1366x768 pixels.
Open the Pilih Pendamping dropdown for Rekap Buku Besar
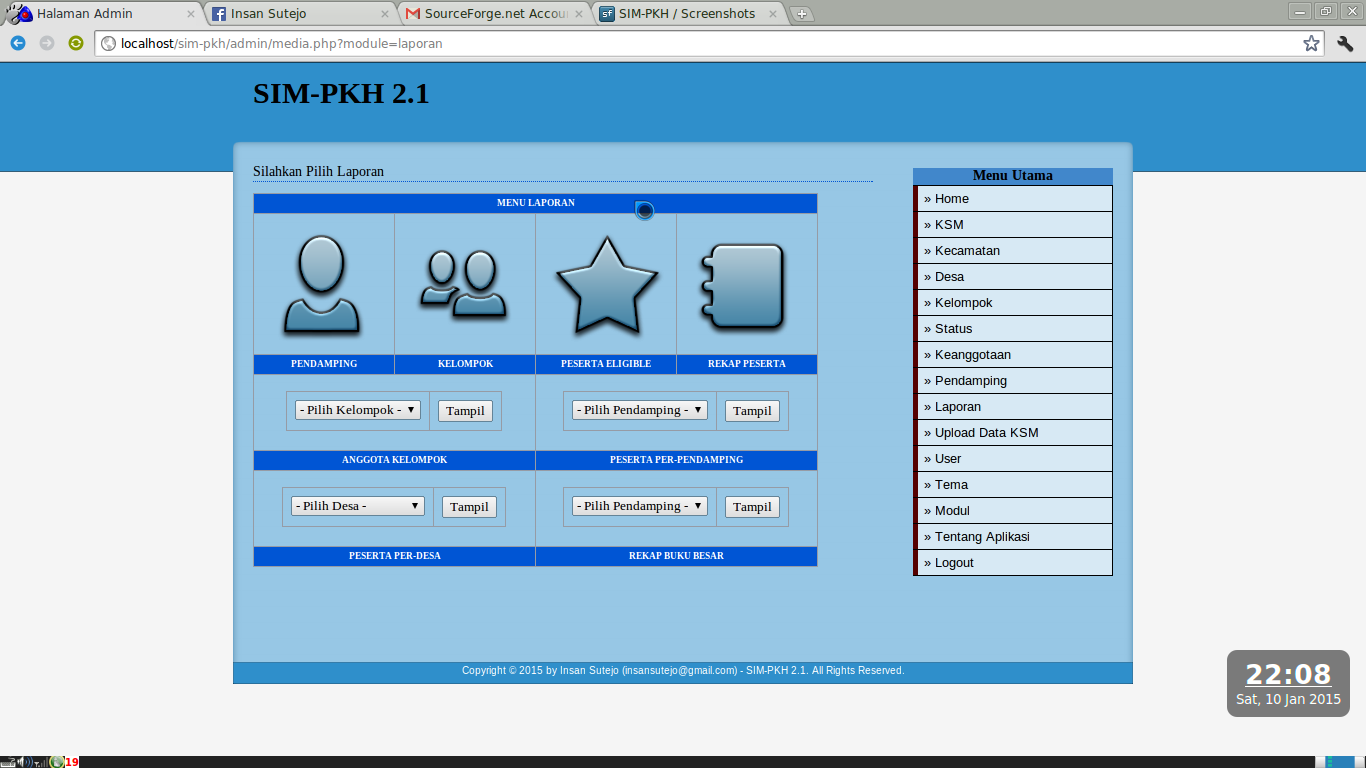coord(639,505)
